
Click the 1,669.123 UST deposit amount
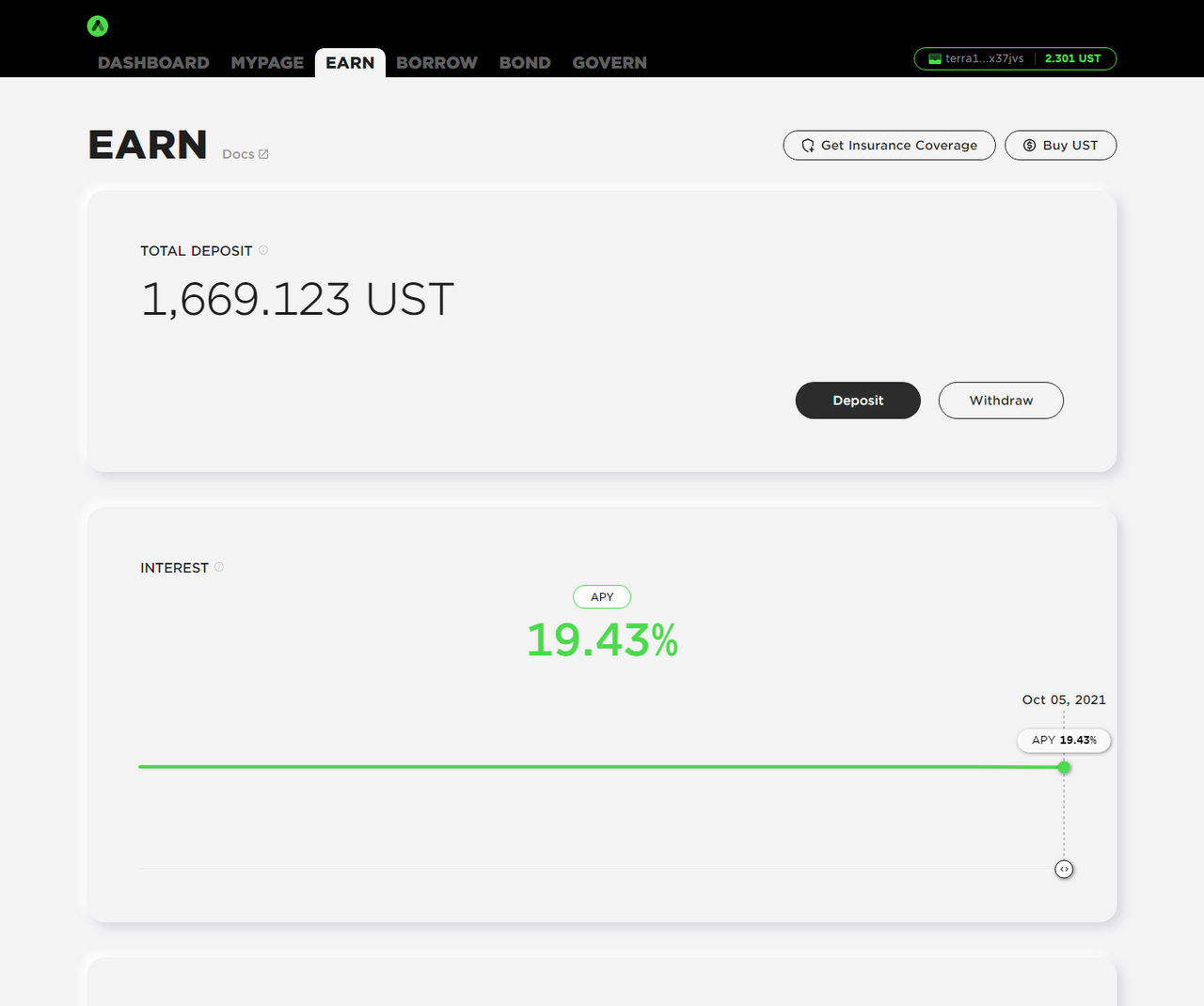tap(297, 299)
